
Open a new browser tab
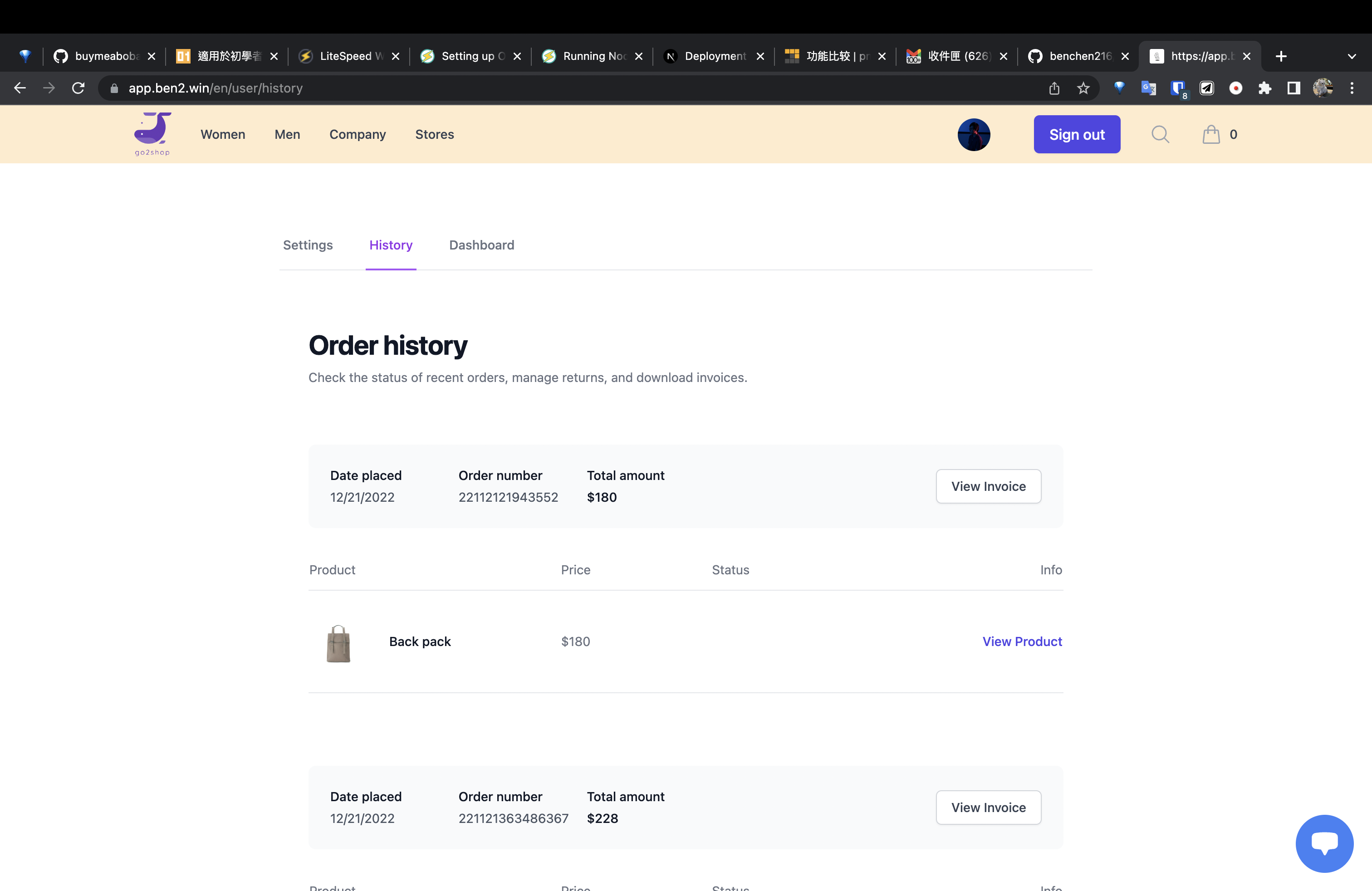(x=1281, y=56)
